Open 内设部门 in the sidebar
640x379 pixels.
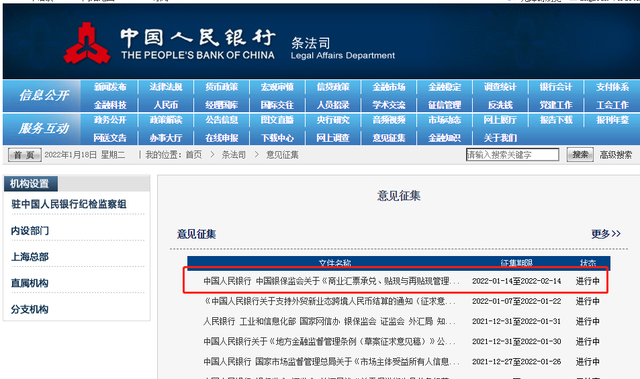click(30, 231)
